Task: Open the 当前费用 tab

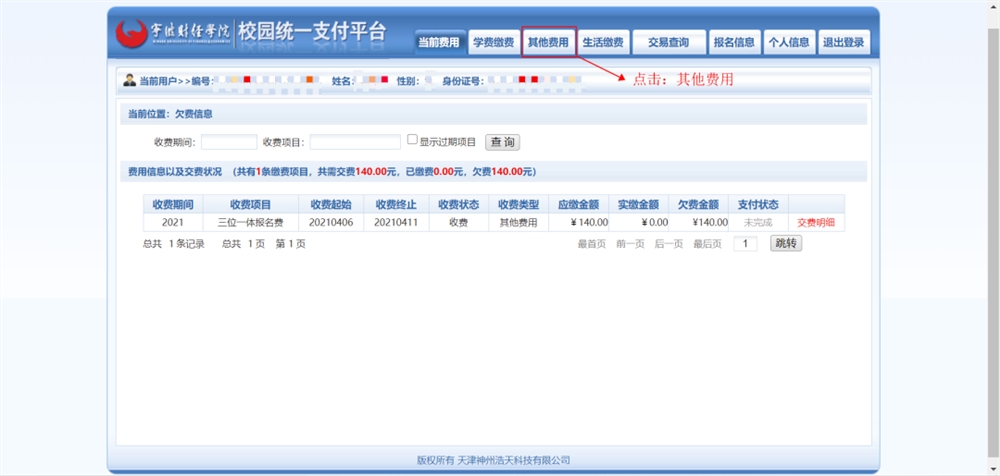Action: click(439, 42)
